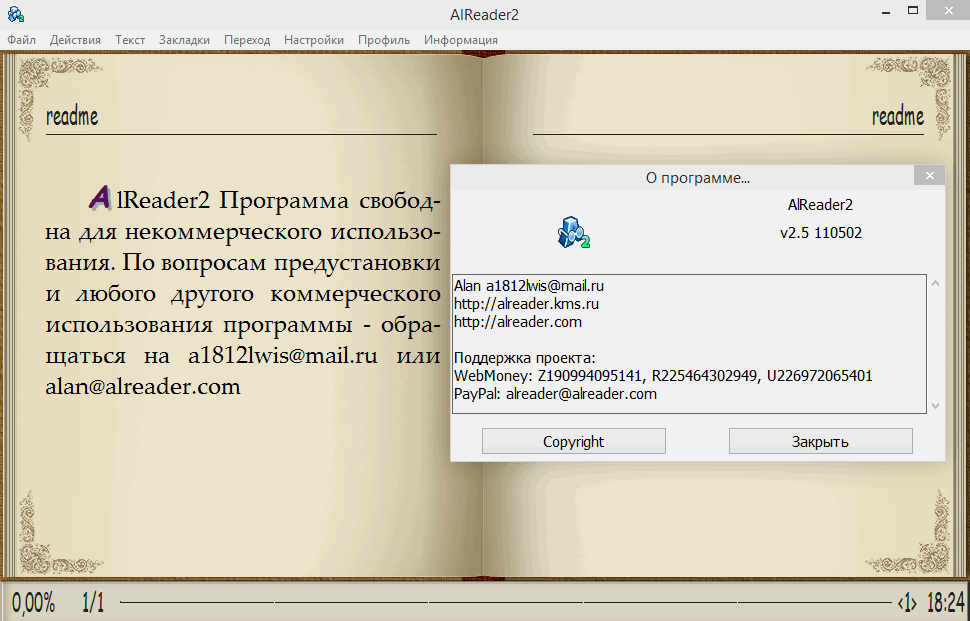970x621 pixels.
Task: Click the right page readme header
Action: 898,116
